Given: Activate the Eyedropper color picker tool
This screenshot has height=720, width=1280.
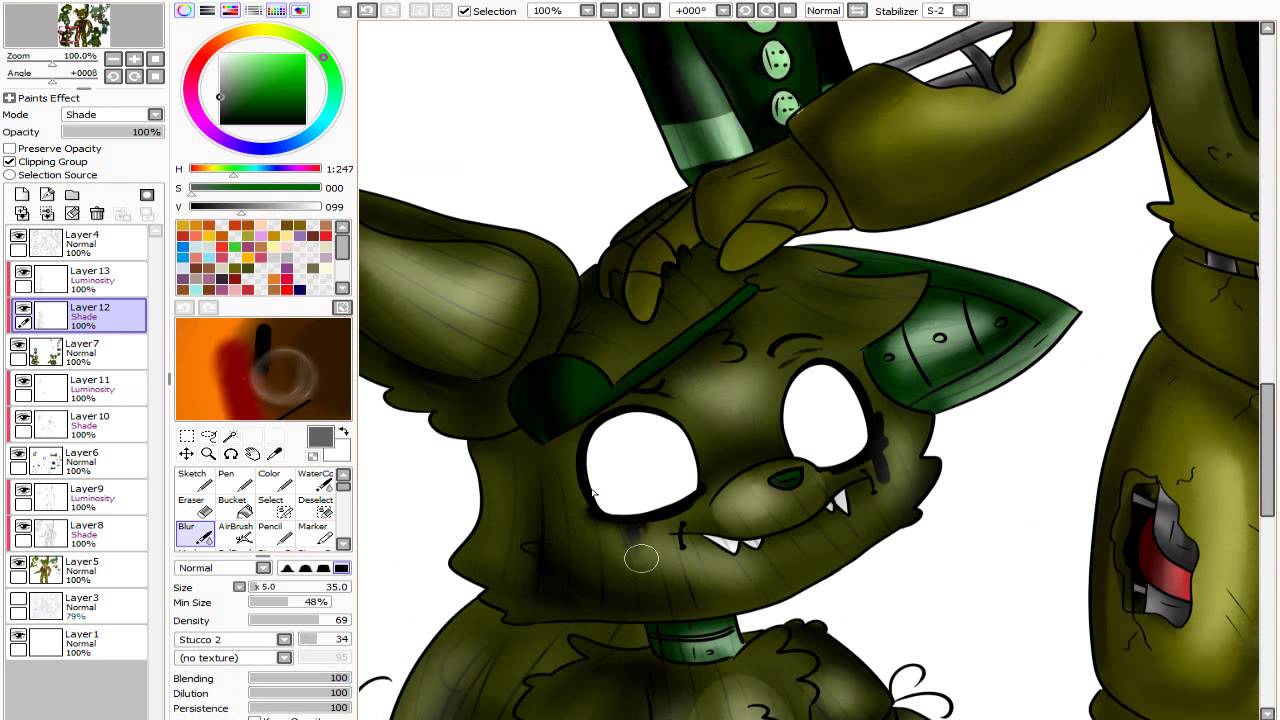Looking at the screenshot, I should tap(275, 454).
